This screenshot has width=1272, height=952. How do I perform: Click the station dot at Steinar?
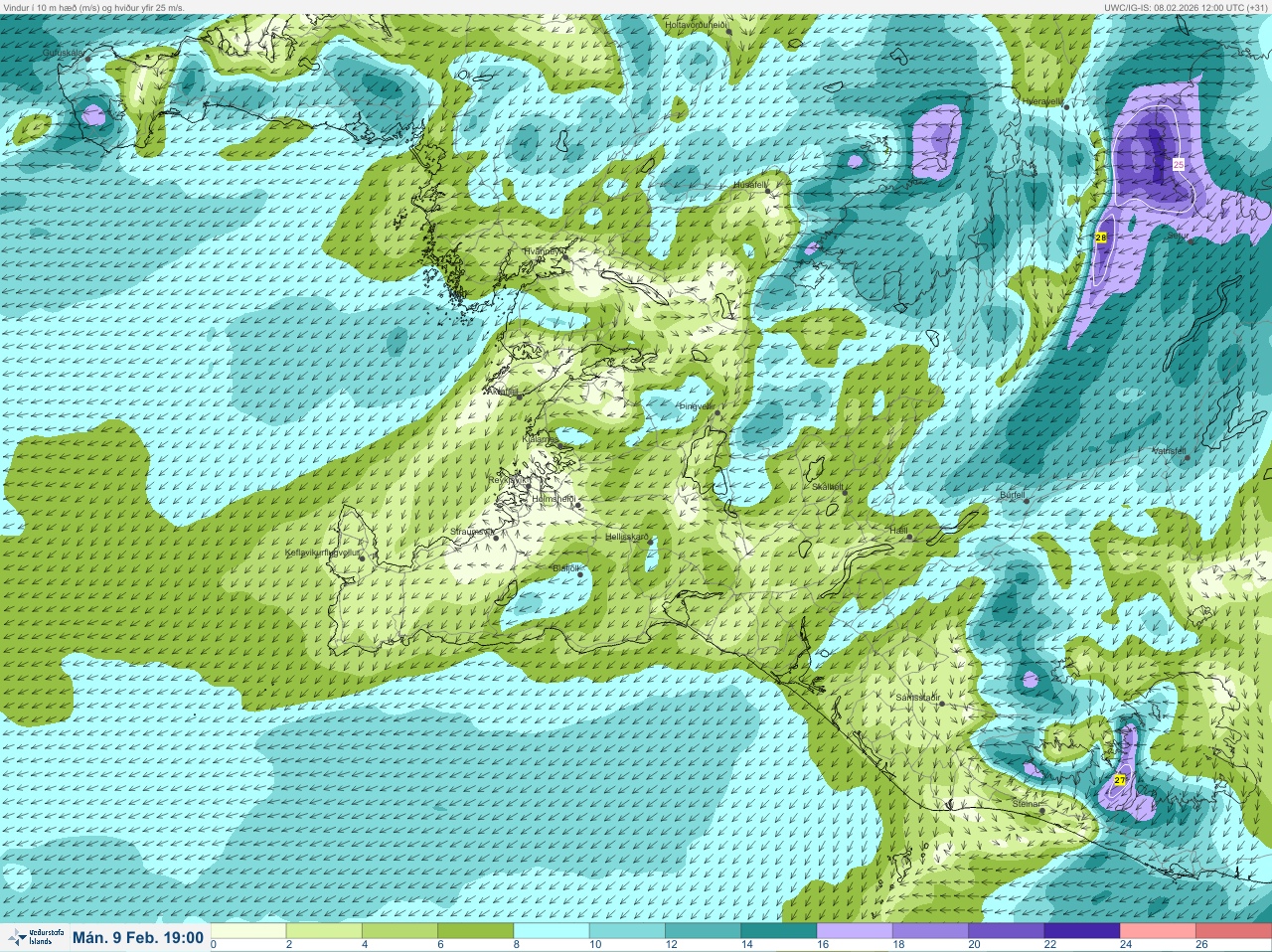[x=1041, y=810]
